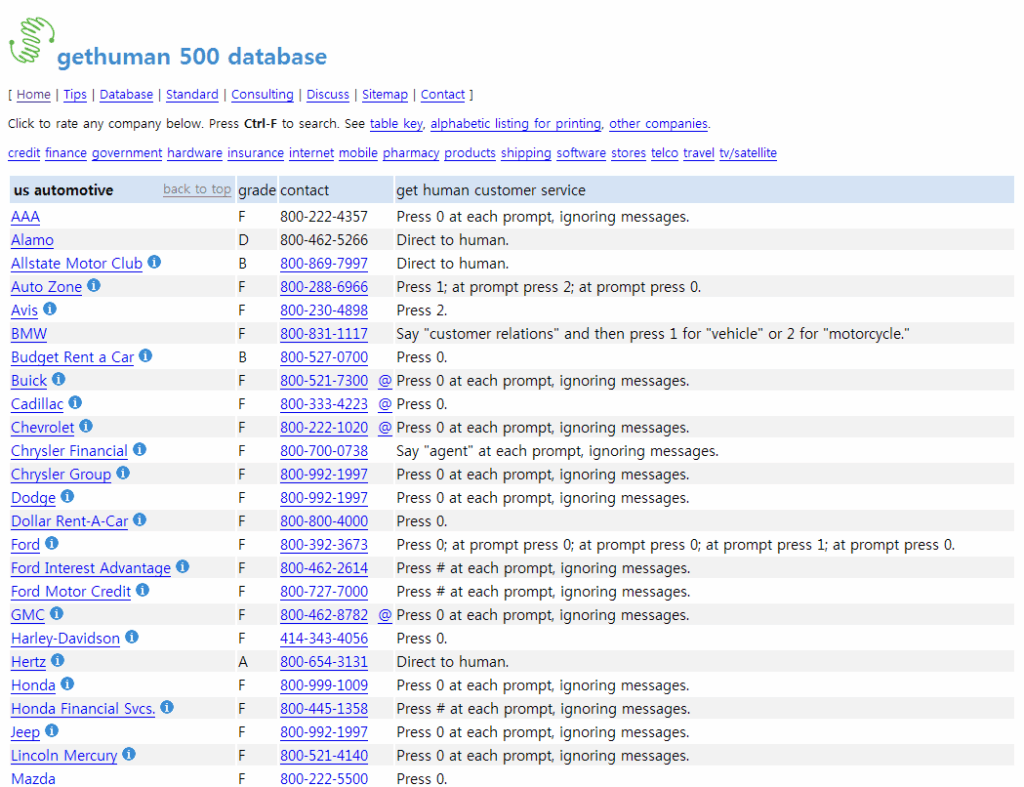The height and width of the screenshot is (787, 1024).
Task: Open the Sitemap navigation link
Action: click(x=385, y=95)
